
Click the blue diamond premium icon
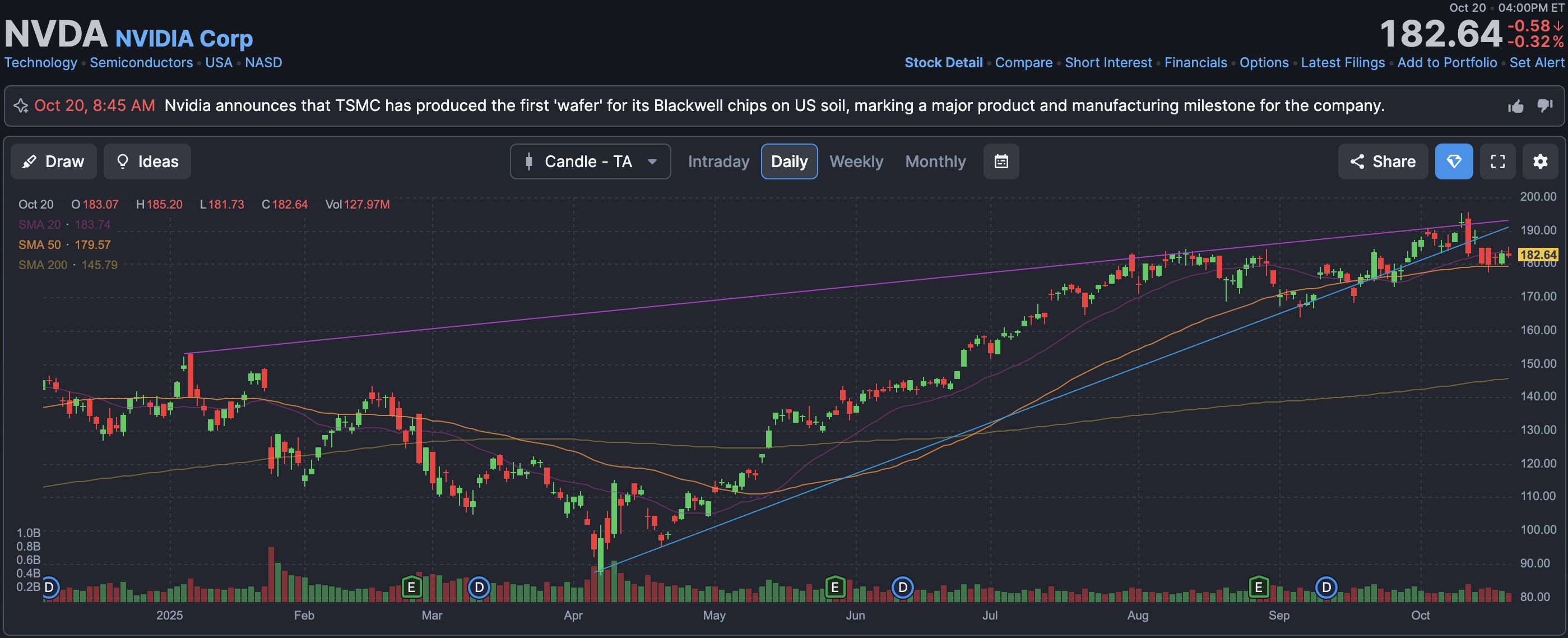pyautogui.click(x=1454, y=161)
